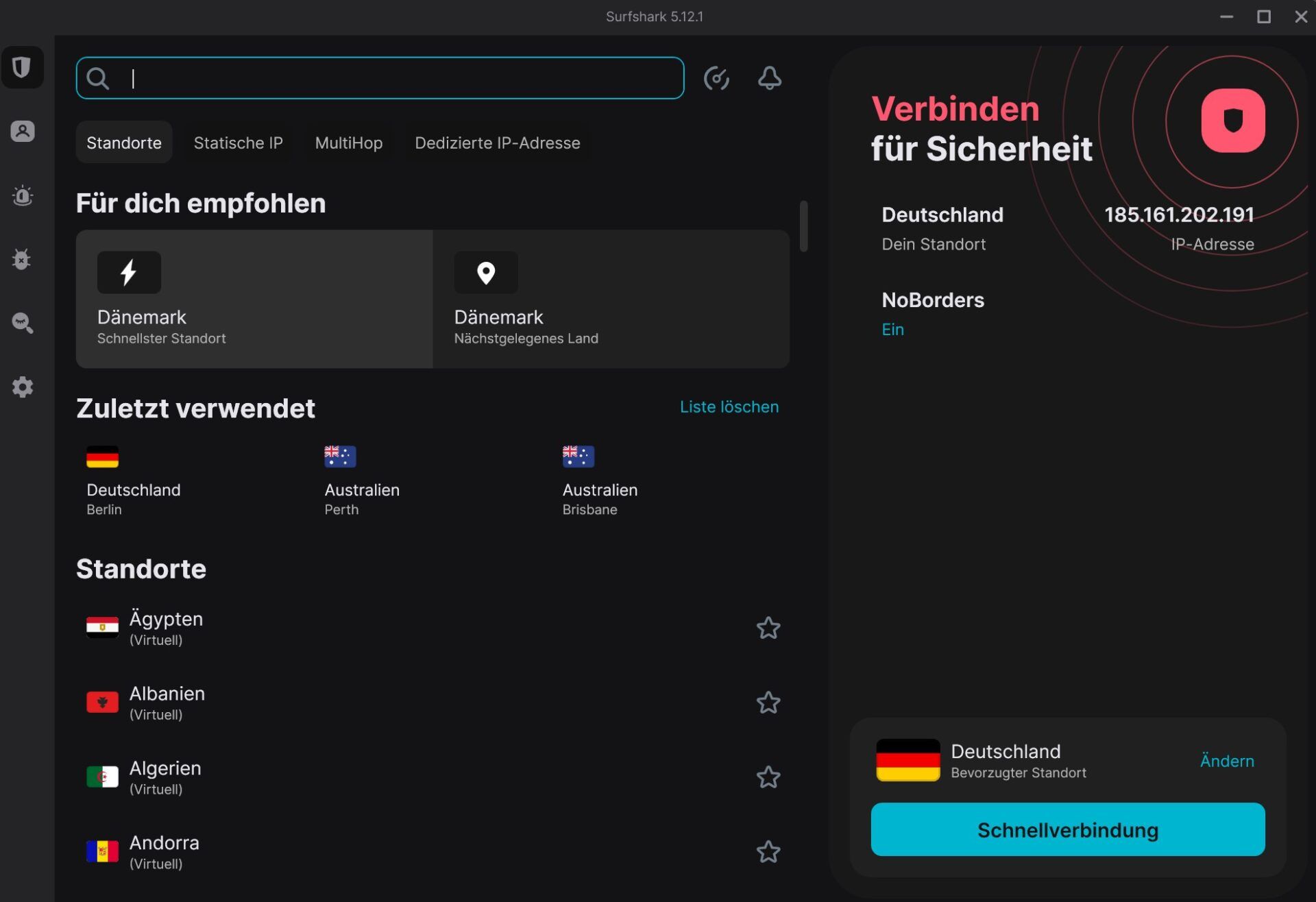Image resolution: width=1316 pixels, height=902 pixels.
Task: Open the notifications bell icon
Action: [769, 78]
